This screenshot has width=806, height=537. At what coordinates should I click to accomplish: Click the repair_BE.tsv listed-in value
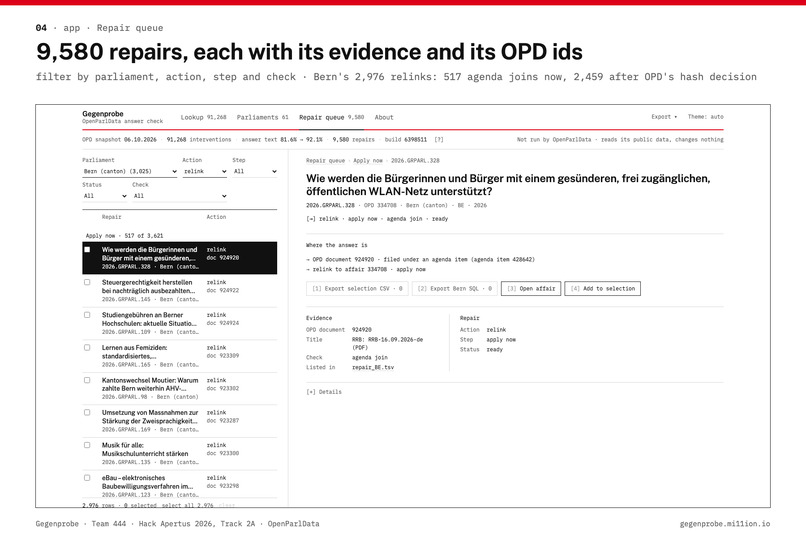(x=373, y=367)
